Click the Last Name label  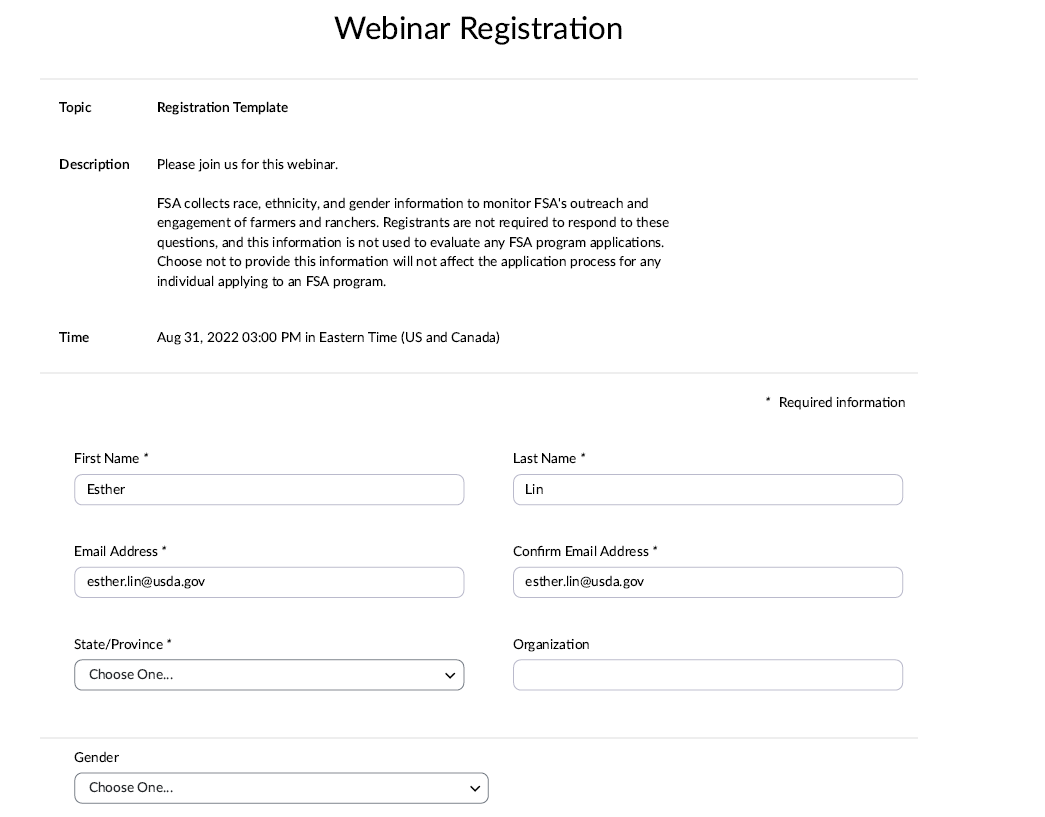click(545, 459)
